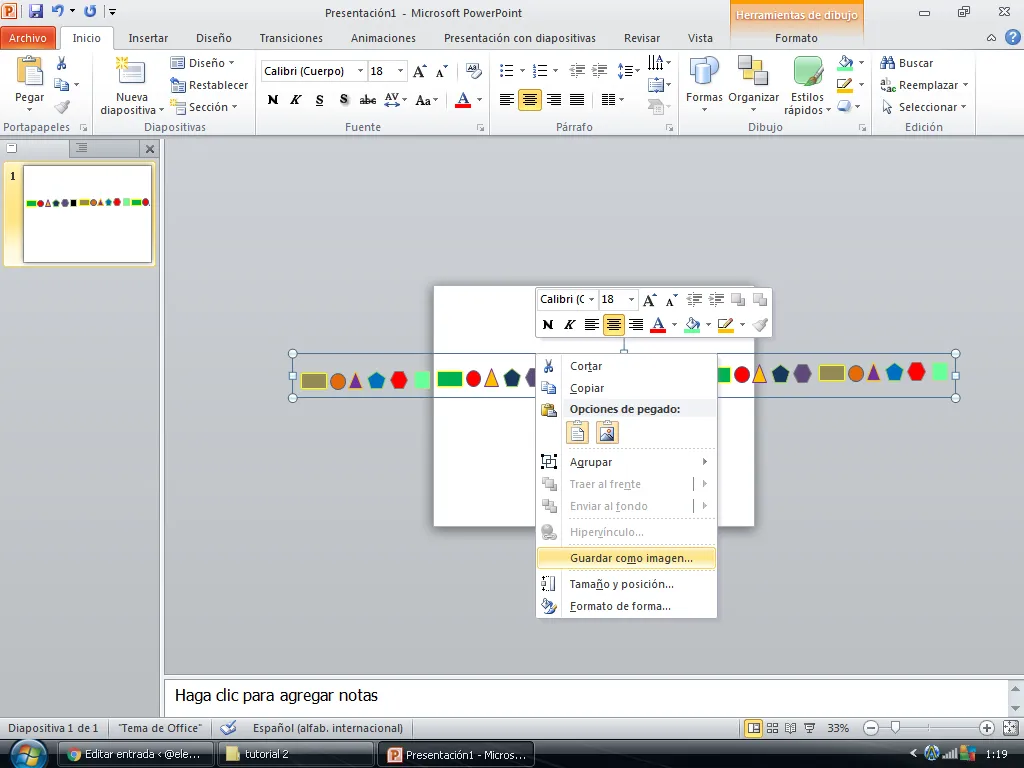Click the Pegar paste clipboard icon
The image size is (1024, 768).
(30, 71)
